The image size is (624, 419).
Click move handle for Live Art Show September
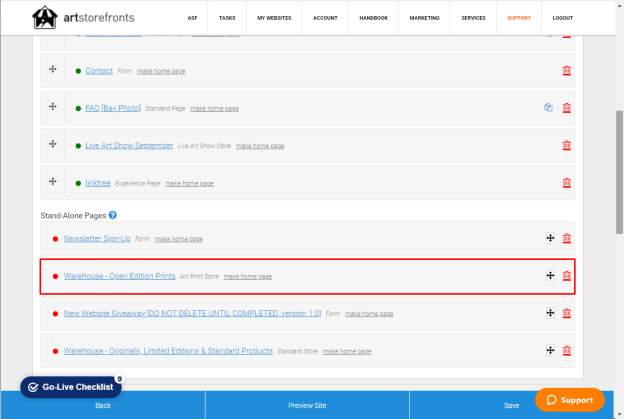[53, 144]
